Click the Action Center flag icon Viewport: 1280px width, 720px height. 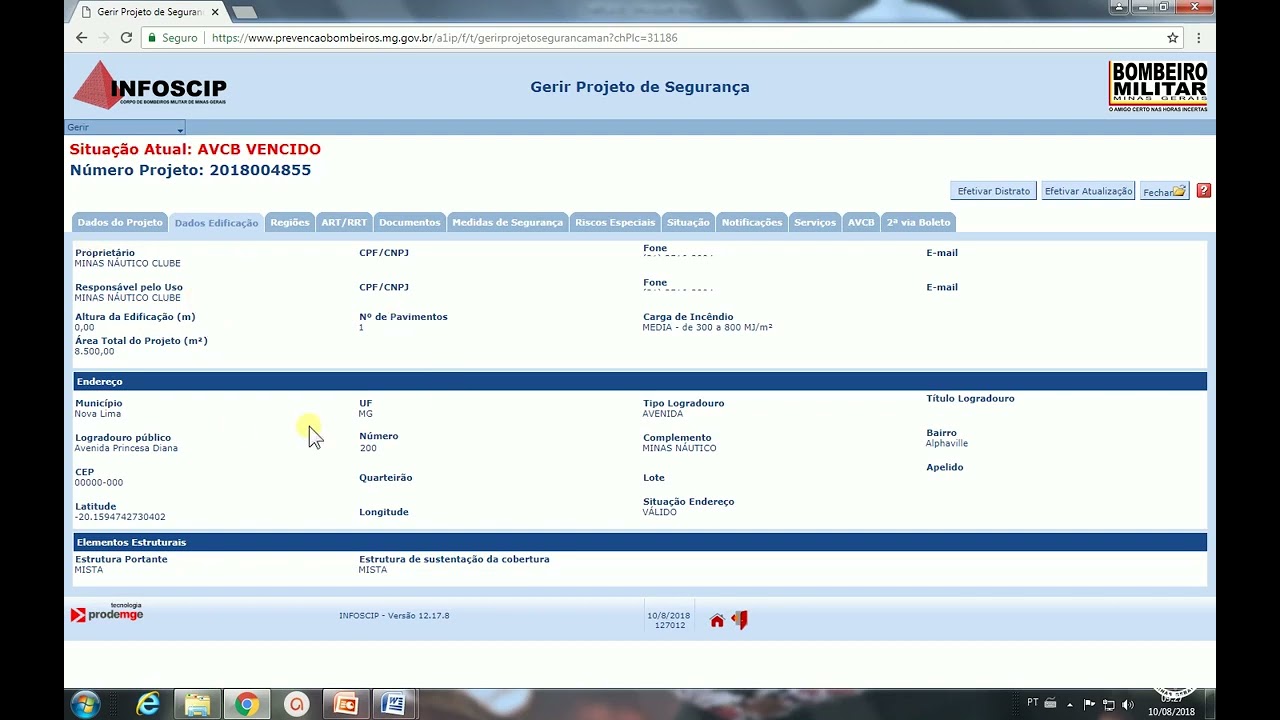(x=1089, y=705)
